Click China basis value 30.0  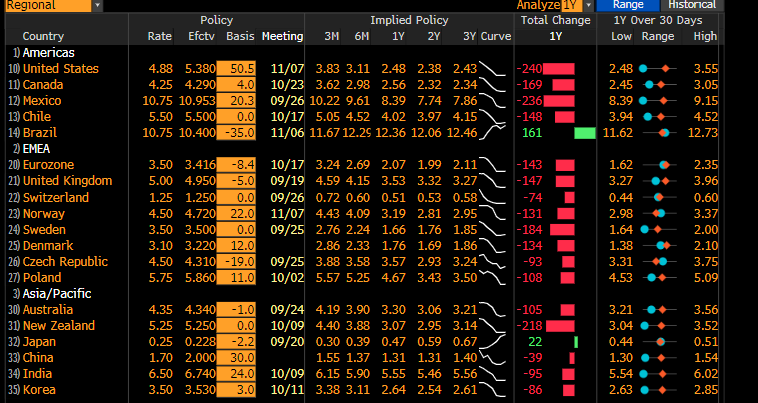(x=236, y=358)
